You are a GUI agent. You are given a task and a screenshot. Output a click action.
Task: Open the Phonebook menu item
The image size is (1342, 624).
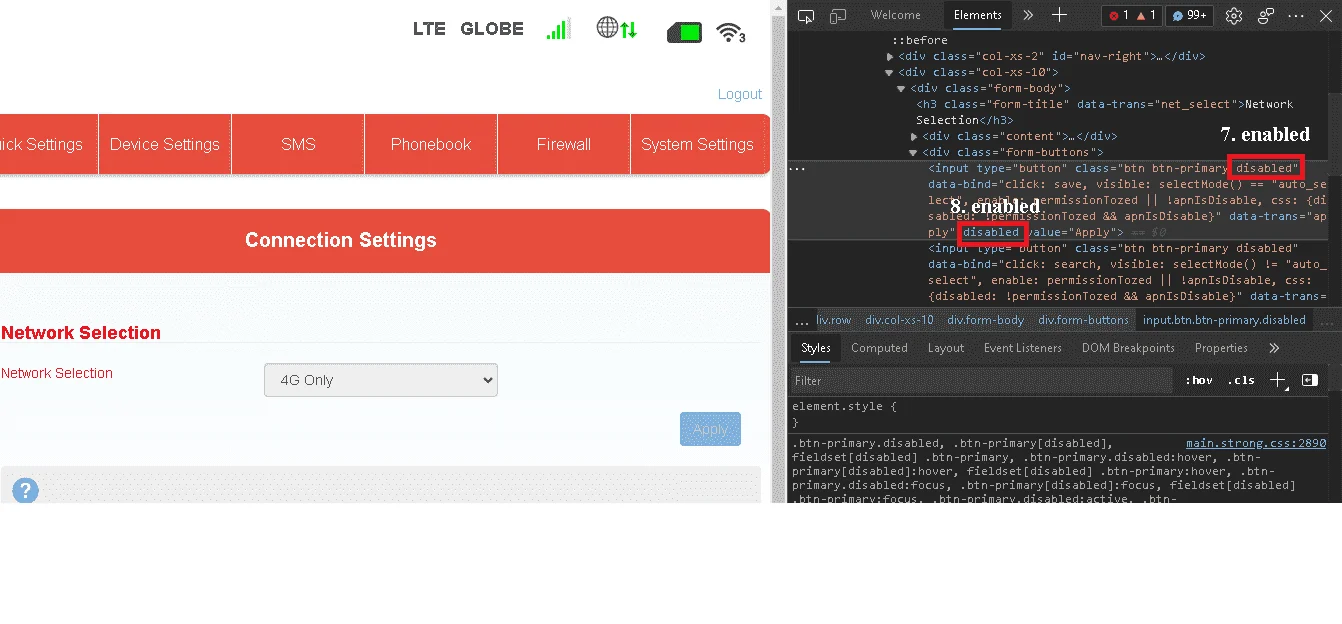point(431,144)
